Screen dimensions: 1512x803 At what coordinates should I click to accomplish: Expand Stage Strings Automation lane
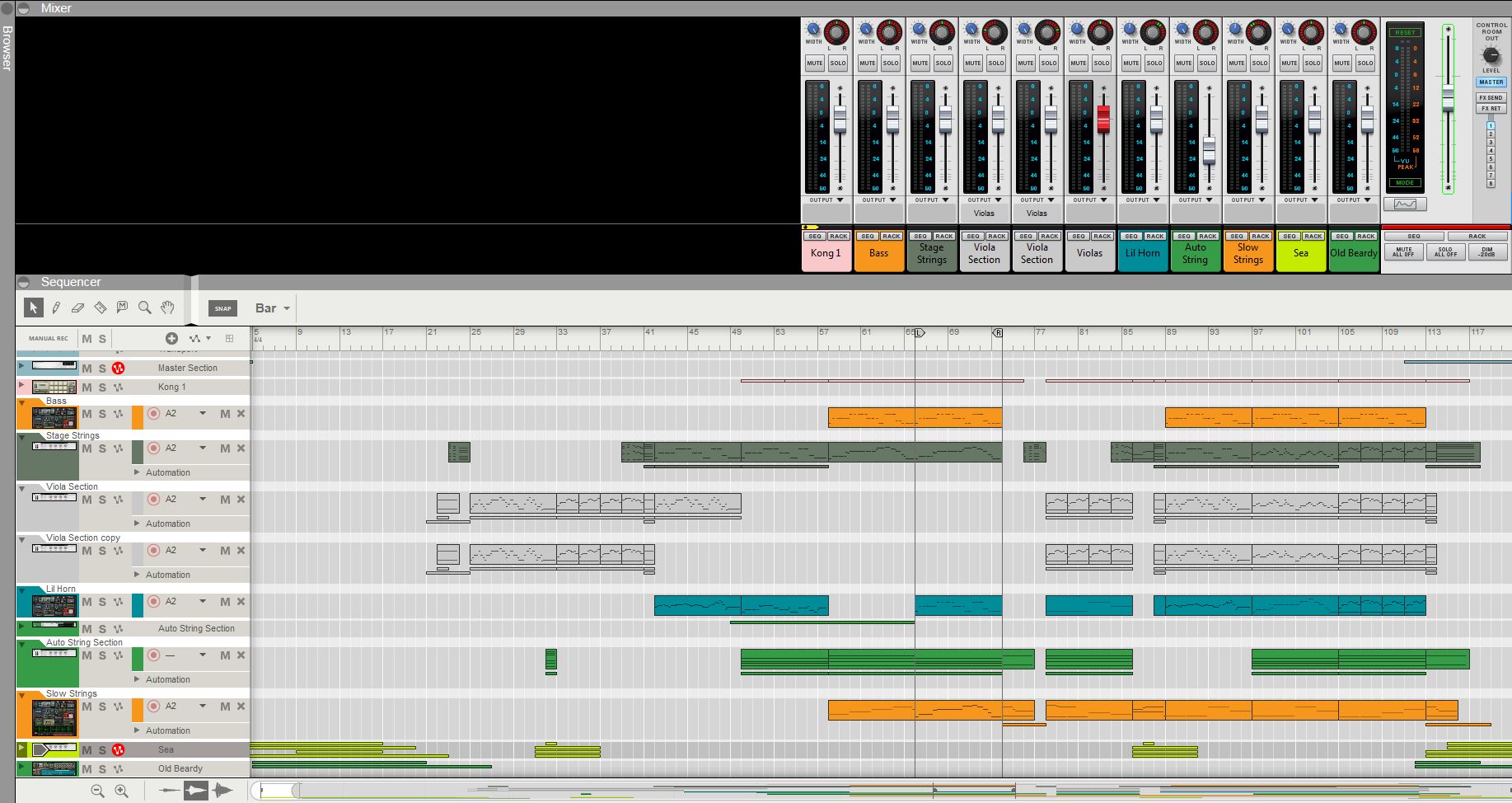tap(137, 472)
